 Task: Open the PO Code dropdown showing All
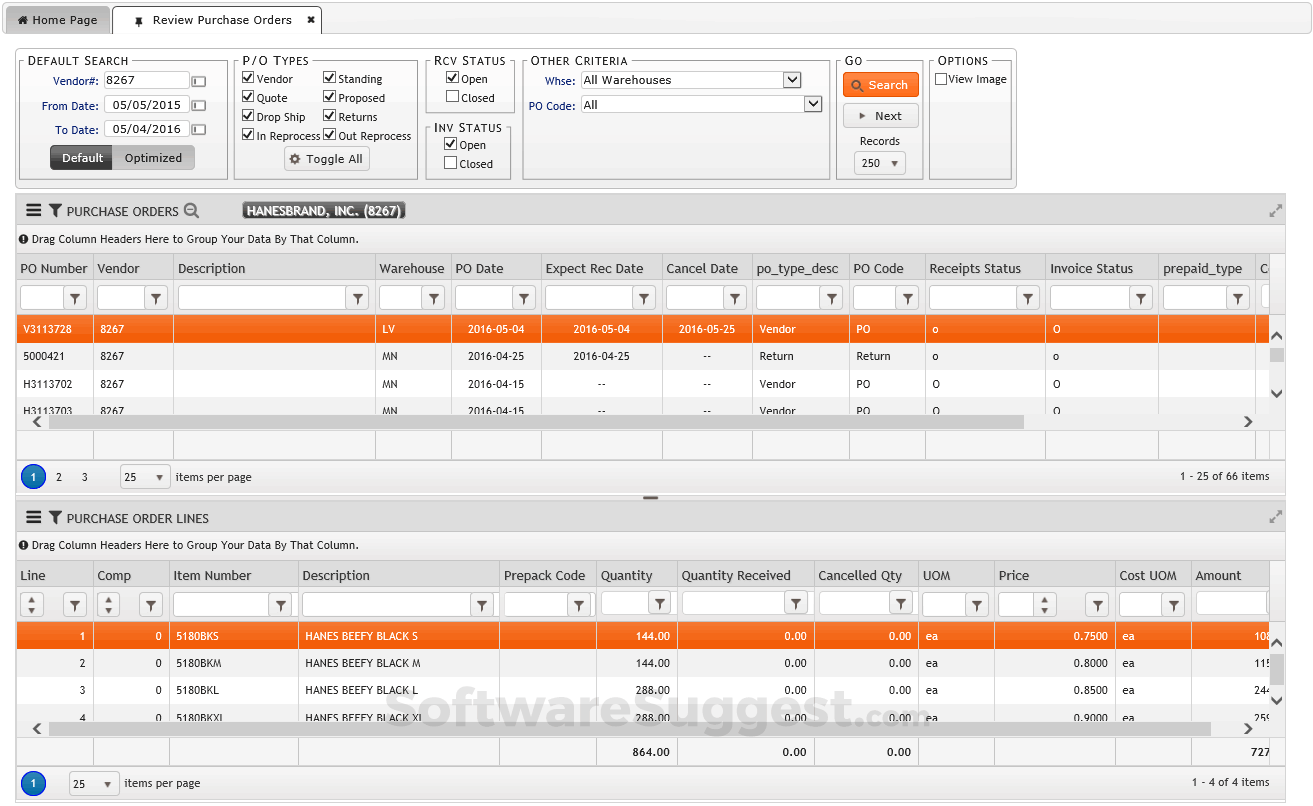813,104
